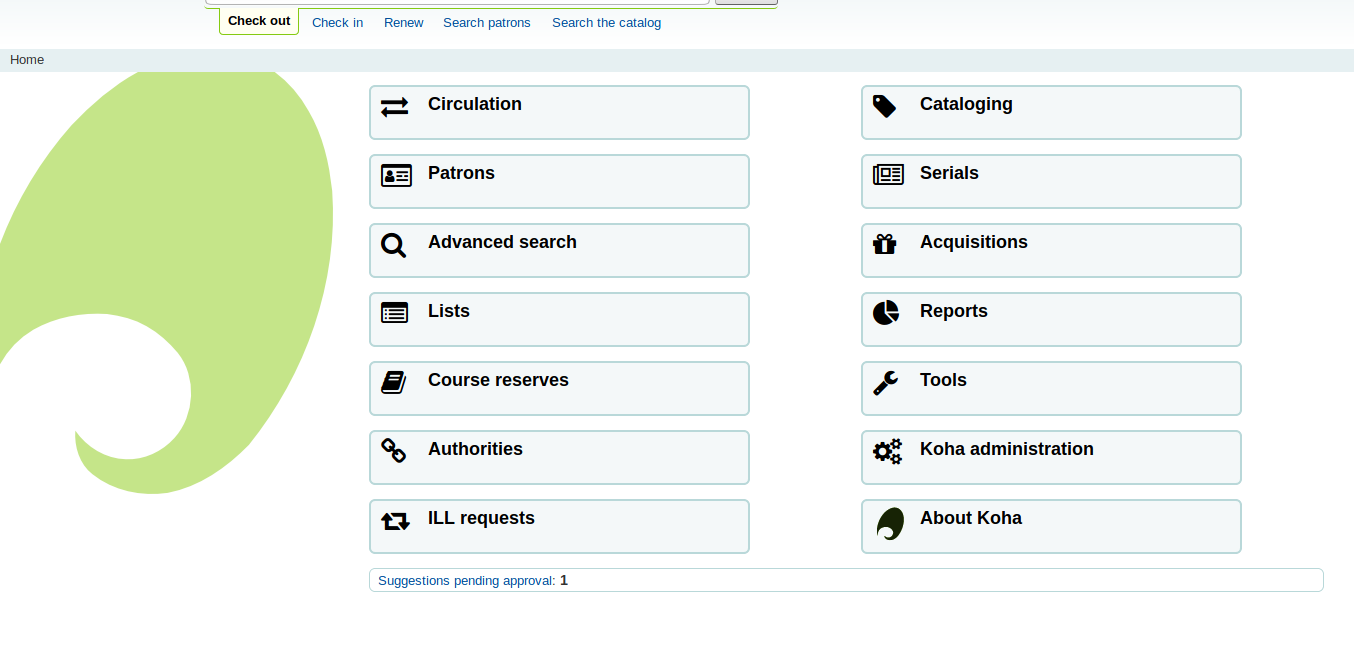Viewport: 1354px width, 657px height.
Task: Click the Home breadcrumb
Action: pos(27,60)
